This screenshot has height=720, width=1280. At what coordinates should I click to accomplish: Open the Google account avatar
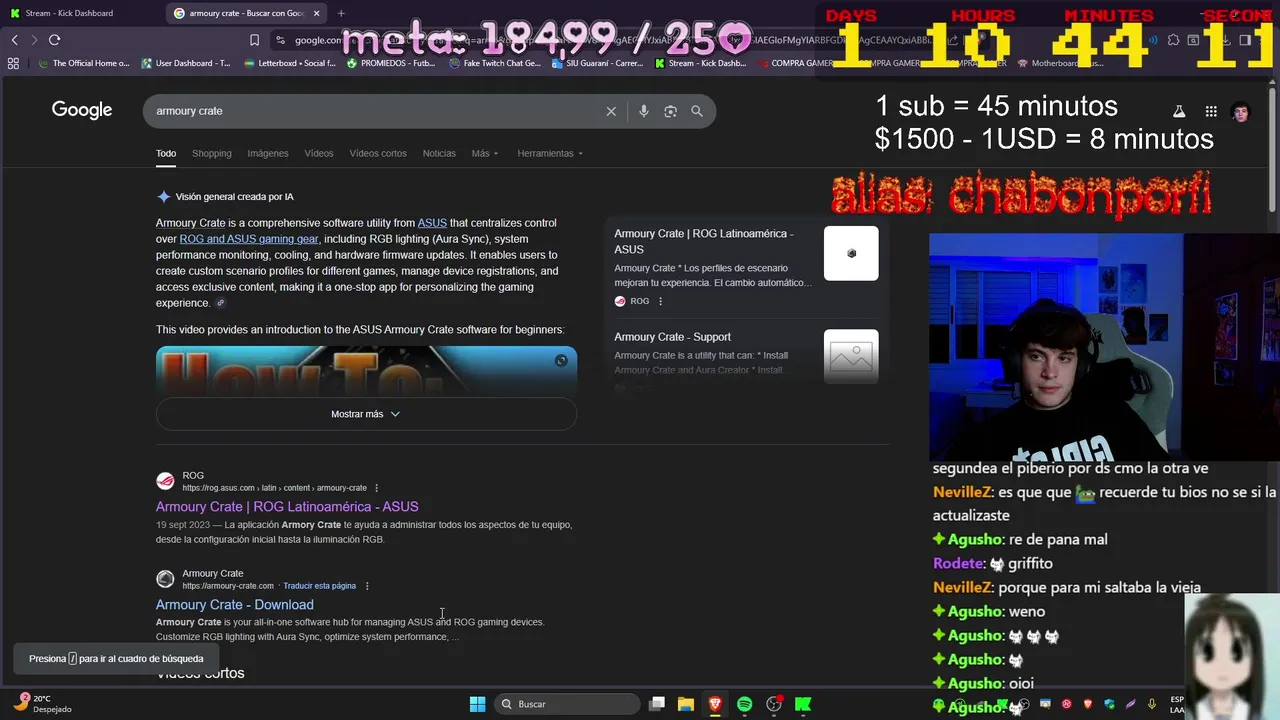click(1241, 112)
